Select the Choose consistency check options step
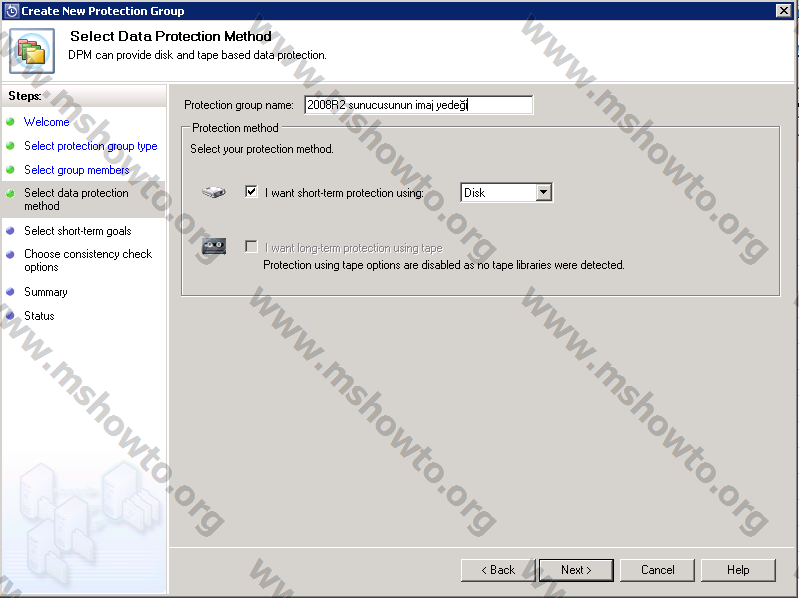 coord(88,260)
